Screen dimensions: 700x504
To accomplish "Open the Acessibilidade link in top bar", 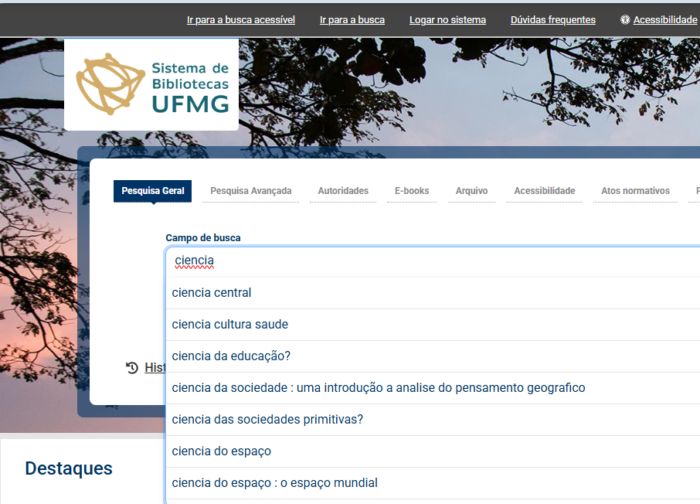I will 658,20.
